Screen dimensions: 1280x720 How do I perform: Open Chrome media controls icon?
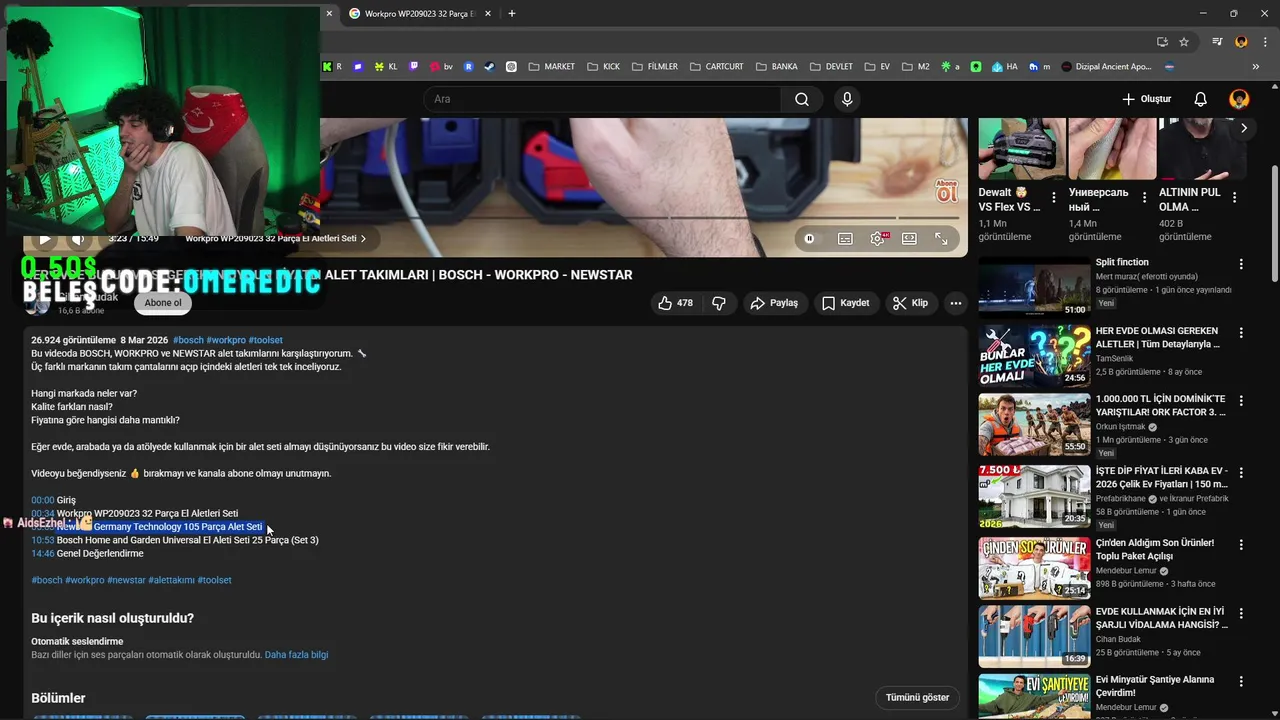(1217, 42)
